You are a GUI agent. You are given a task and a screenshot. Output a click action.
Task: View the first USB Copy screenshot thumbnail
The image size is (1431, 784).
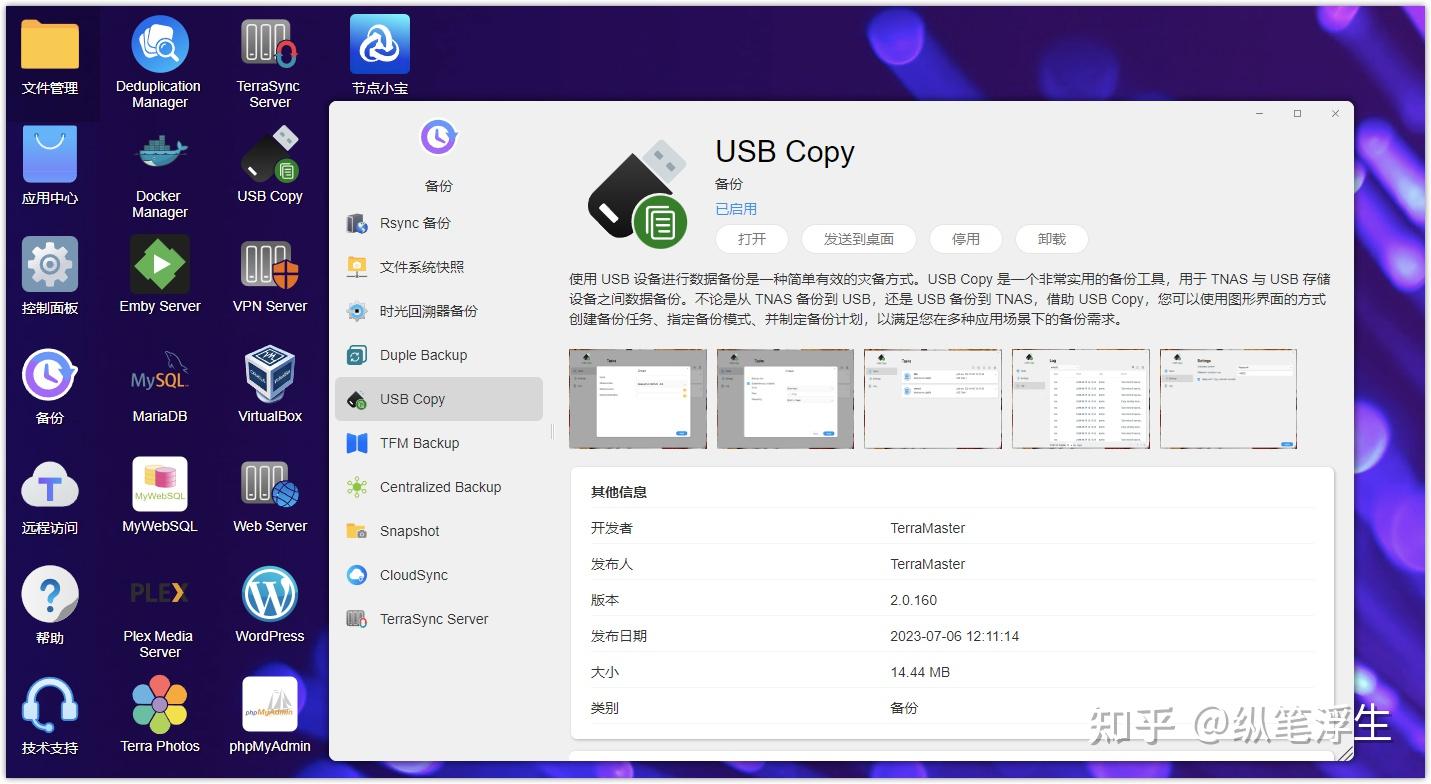(x=637, y=398)
